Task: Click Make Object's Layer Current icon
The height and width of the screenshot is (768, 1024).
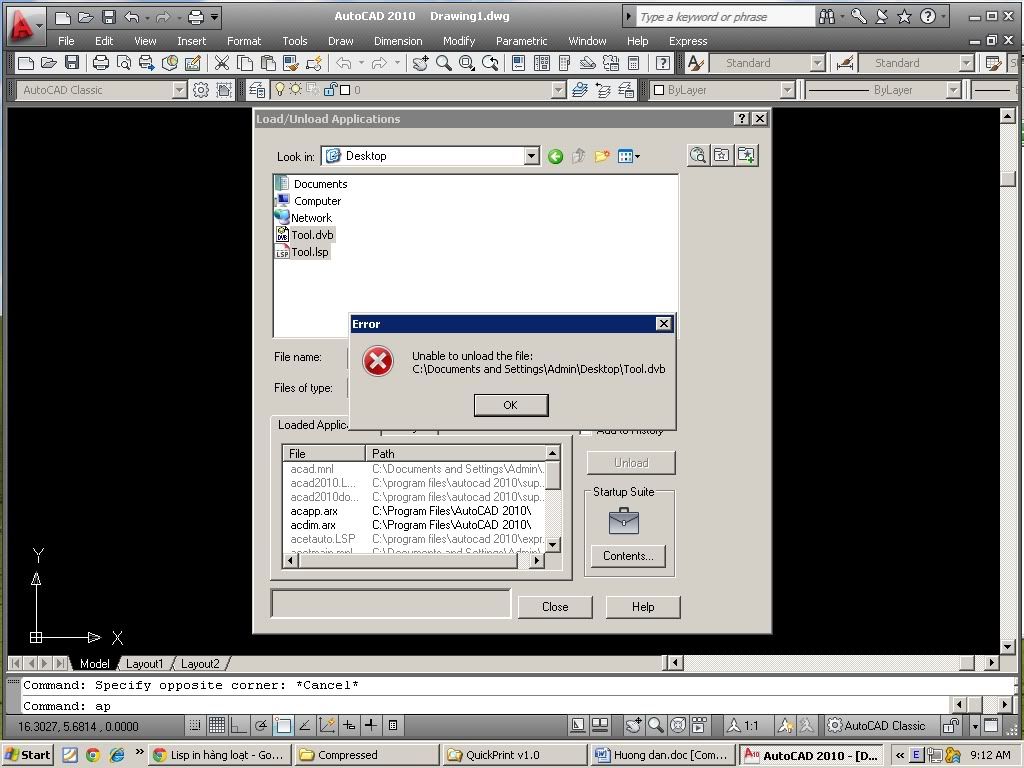Action: 579,90
